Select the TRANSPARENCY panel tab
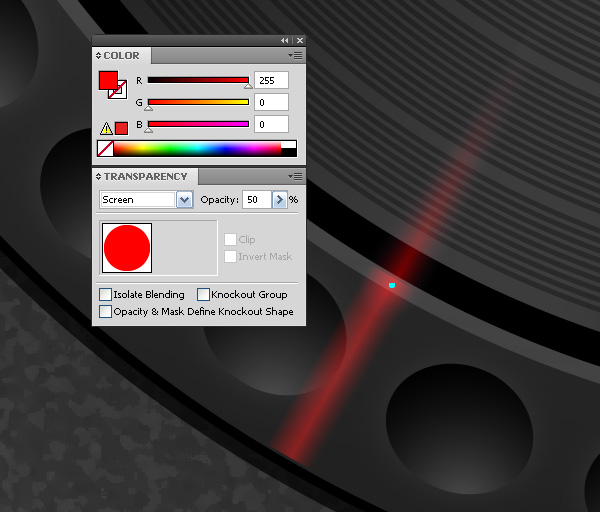This screenshot has height=512, width=600. point(145,176)
